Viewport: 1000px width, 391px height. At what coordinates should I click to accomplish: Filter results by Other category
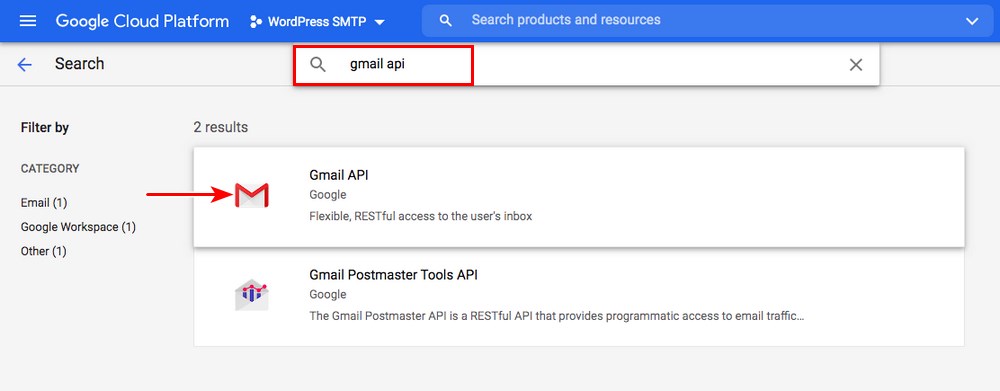coord(44,251)
